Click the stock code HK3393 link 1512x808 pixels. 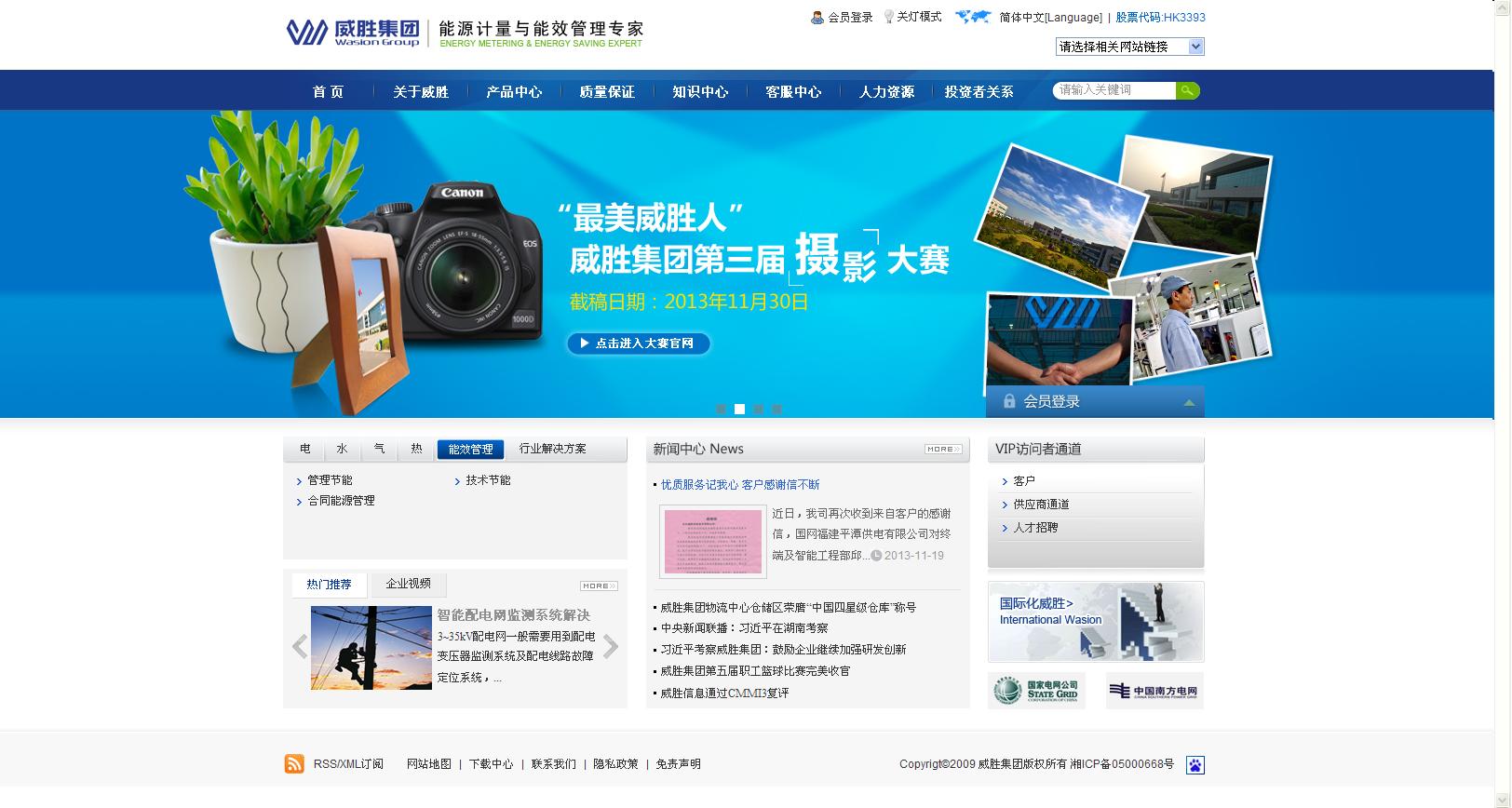pyautogui.click(x=1161, y=18)
